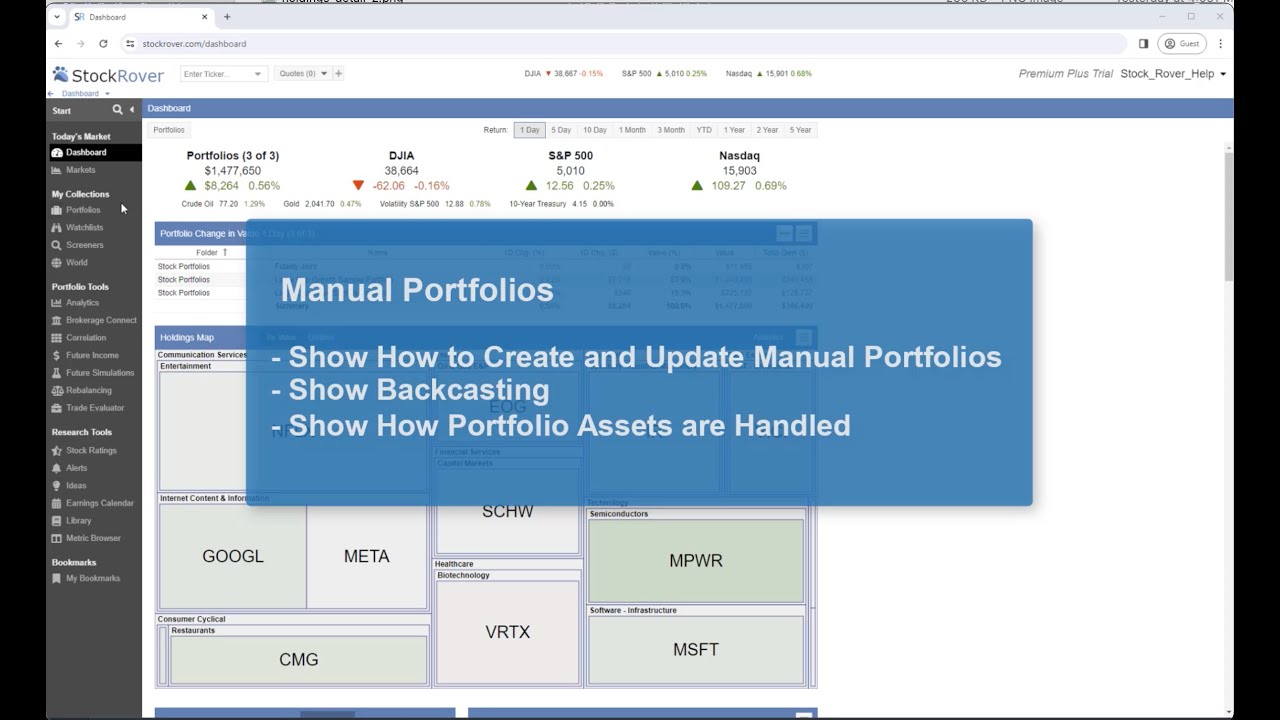Expand the Dashboard breadcrumb dropdown

point(107,94)
